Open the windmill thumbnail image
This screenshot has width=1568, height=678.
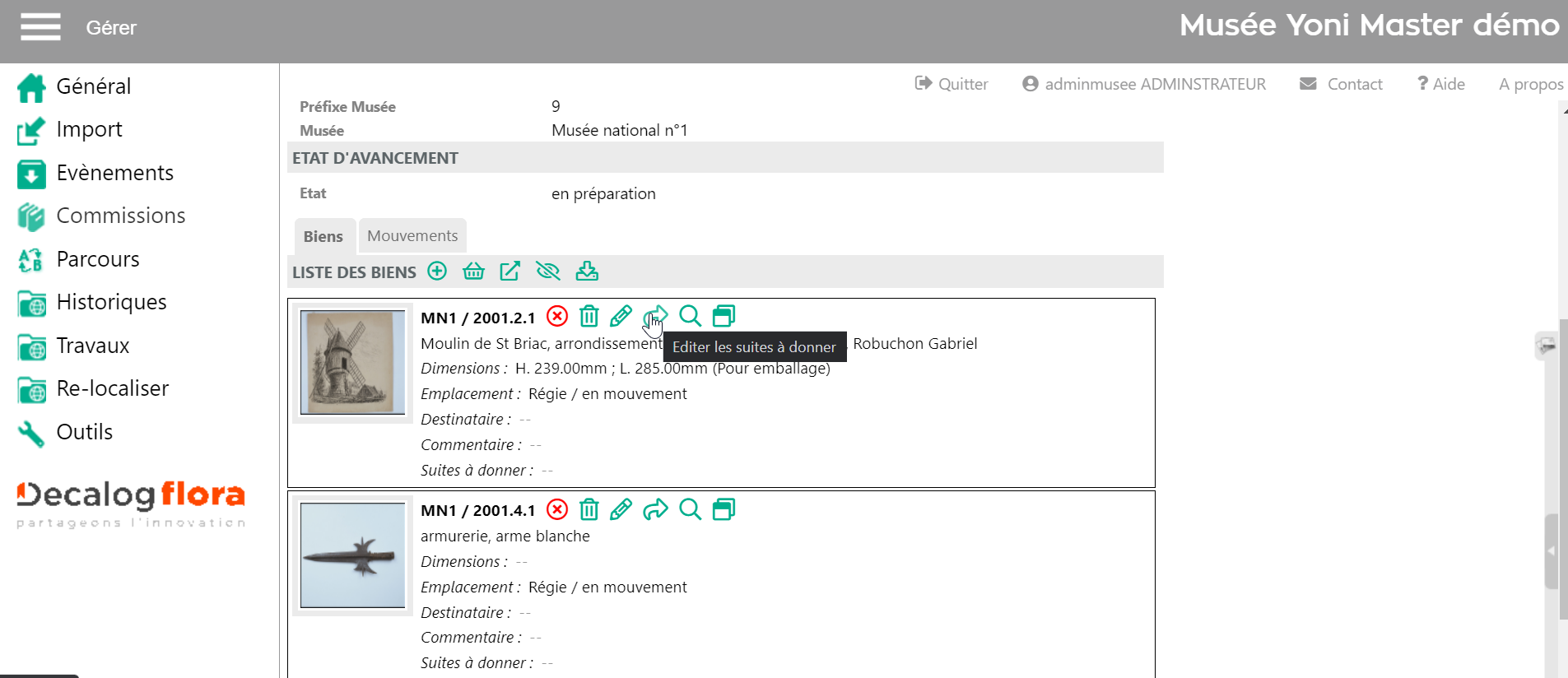tap(352, 362)
